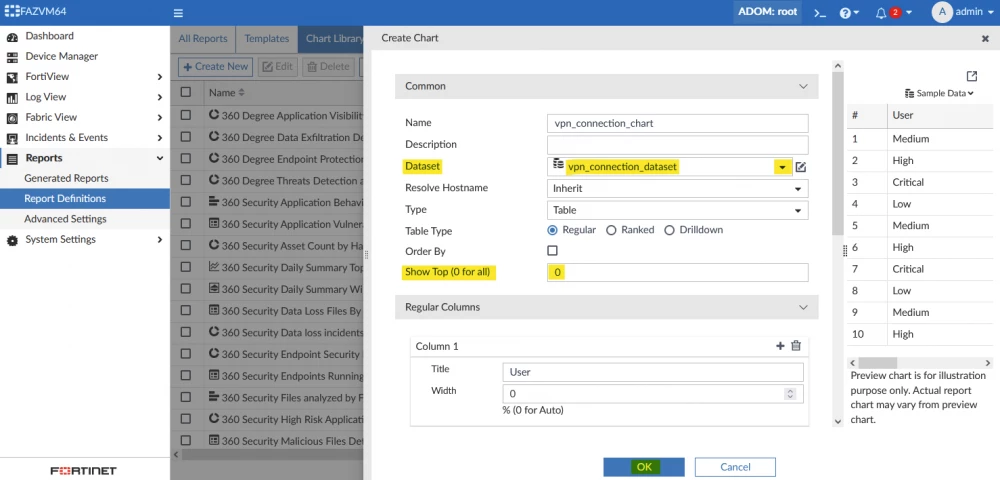Expand Incidents & Events menu chevron
The image size is (1000, 480).
click(x=159, y=138)
